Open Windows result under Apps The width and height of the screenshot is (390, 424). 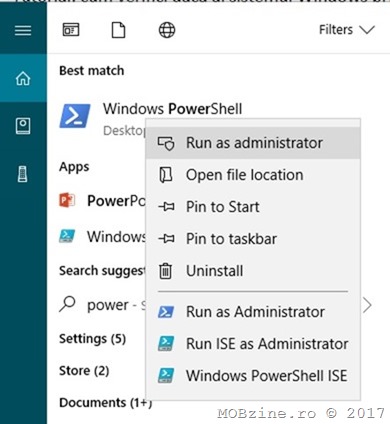116,236
